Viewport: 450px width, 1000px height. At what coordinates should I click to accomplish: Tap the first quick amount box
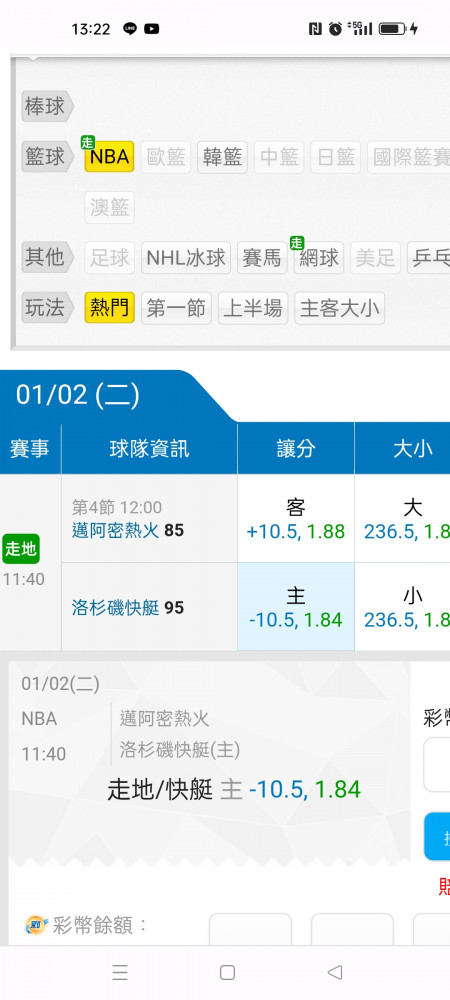(250, 929)
